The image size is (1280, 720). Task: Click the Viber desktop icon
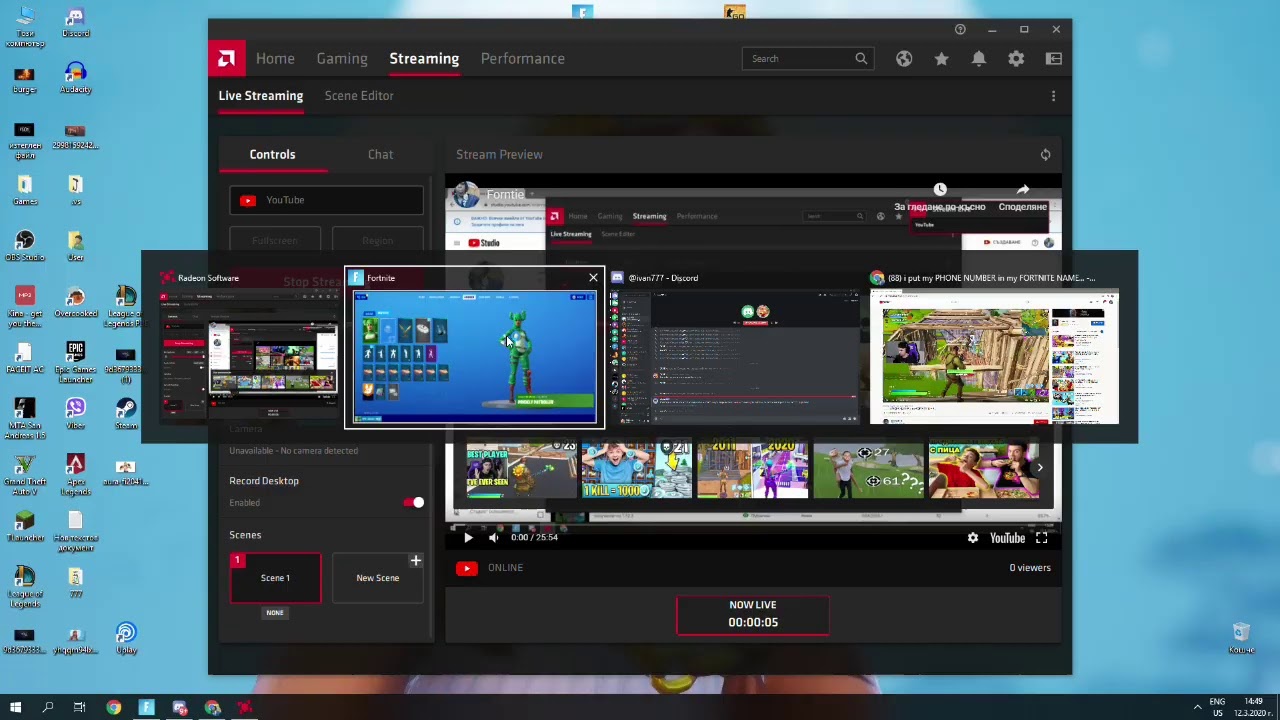click(x=75, y=414)
